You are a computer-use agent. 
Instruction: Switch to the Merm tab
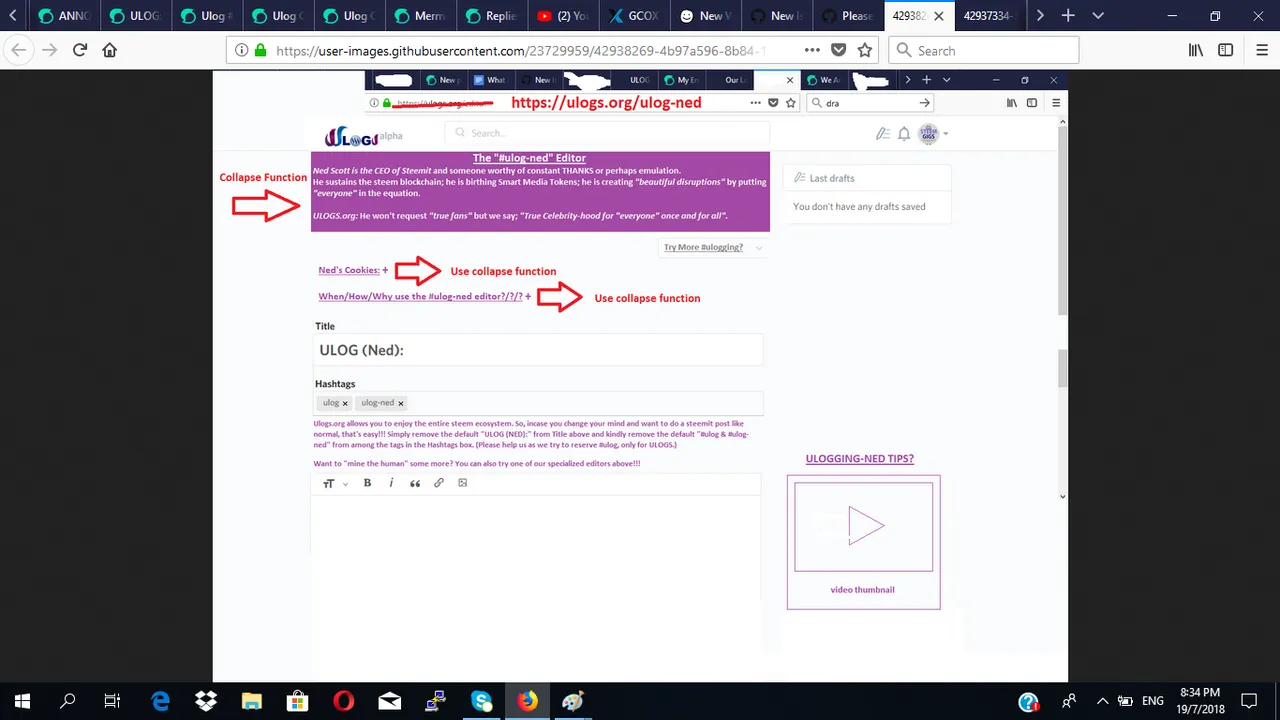[420, 16]
